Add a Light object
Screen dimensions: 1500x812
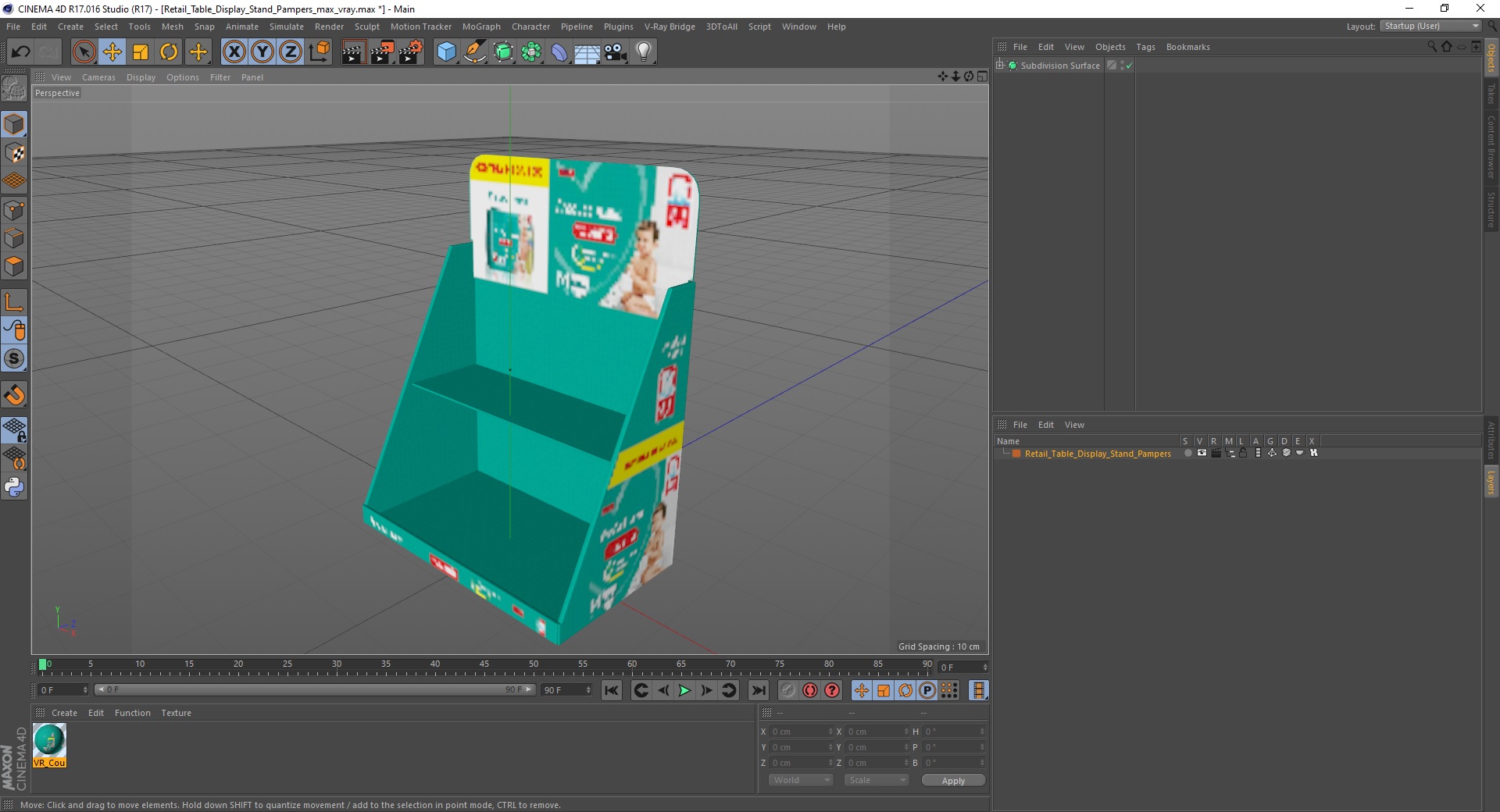tap(644, 52)
